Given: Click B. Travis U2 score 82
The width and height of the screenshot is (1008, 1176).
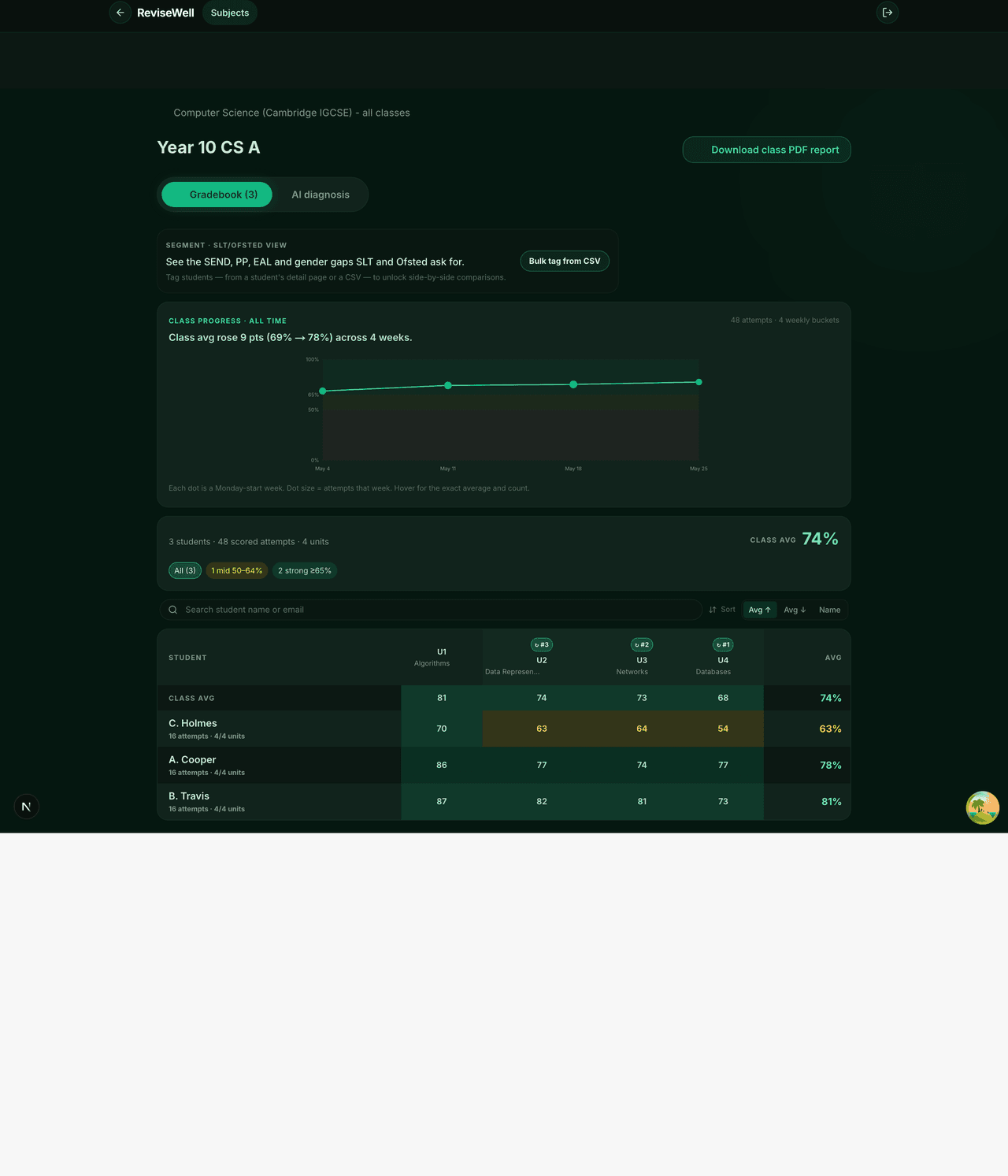Looking at the screenshot, I should coord(542,801).
